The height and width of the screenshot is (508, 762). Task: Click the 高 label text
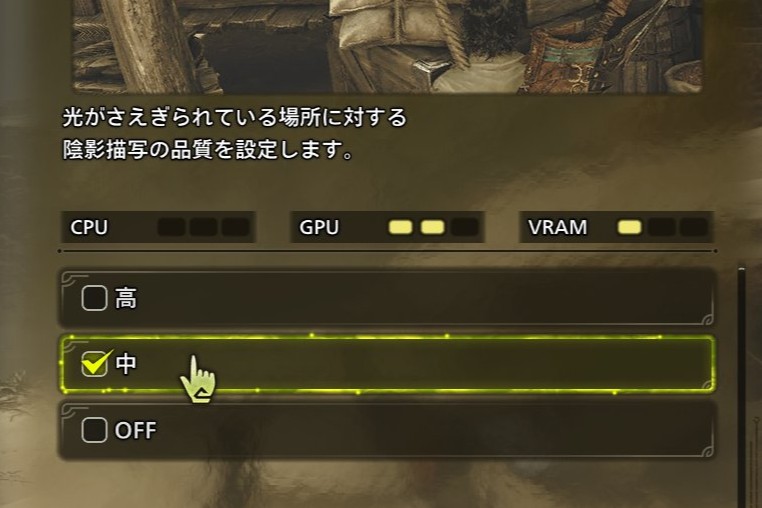126,298
